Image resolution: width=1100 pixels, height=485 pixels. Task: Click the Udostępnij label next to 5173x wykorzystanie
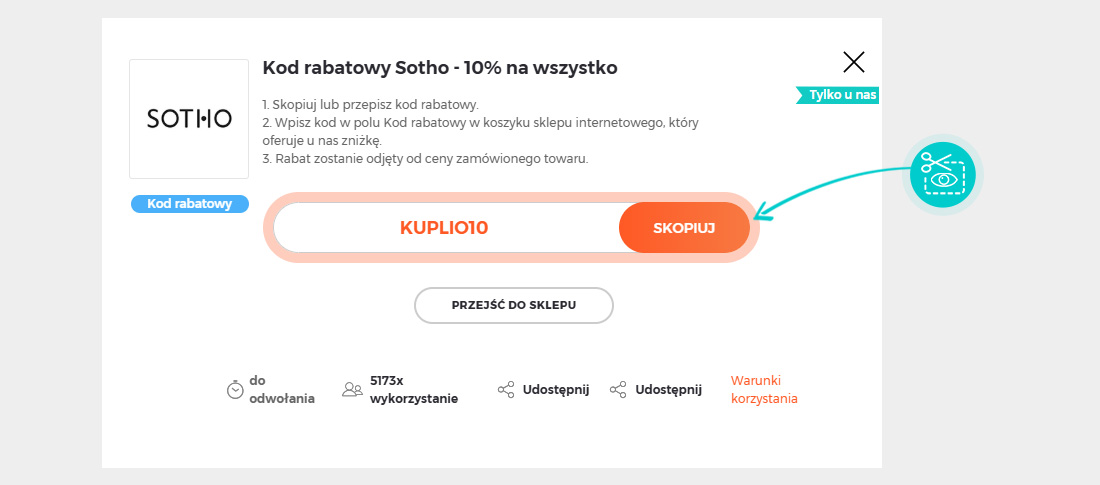556,390
